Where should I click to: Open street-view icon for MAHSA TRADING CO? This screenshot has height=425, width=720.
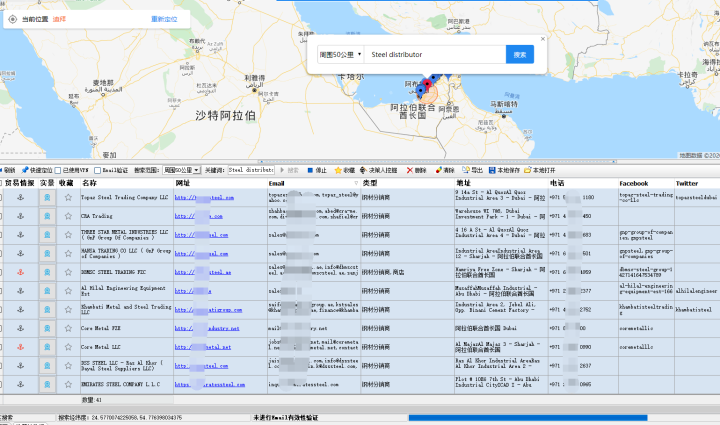47,253
